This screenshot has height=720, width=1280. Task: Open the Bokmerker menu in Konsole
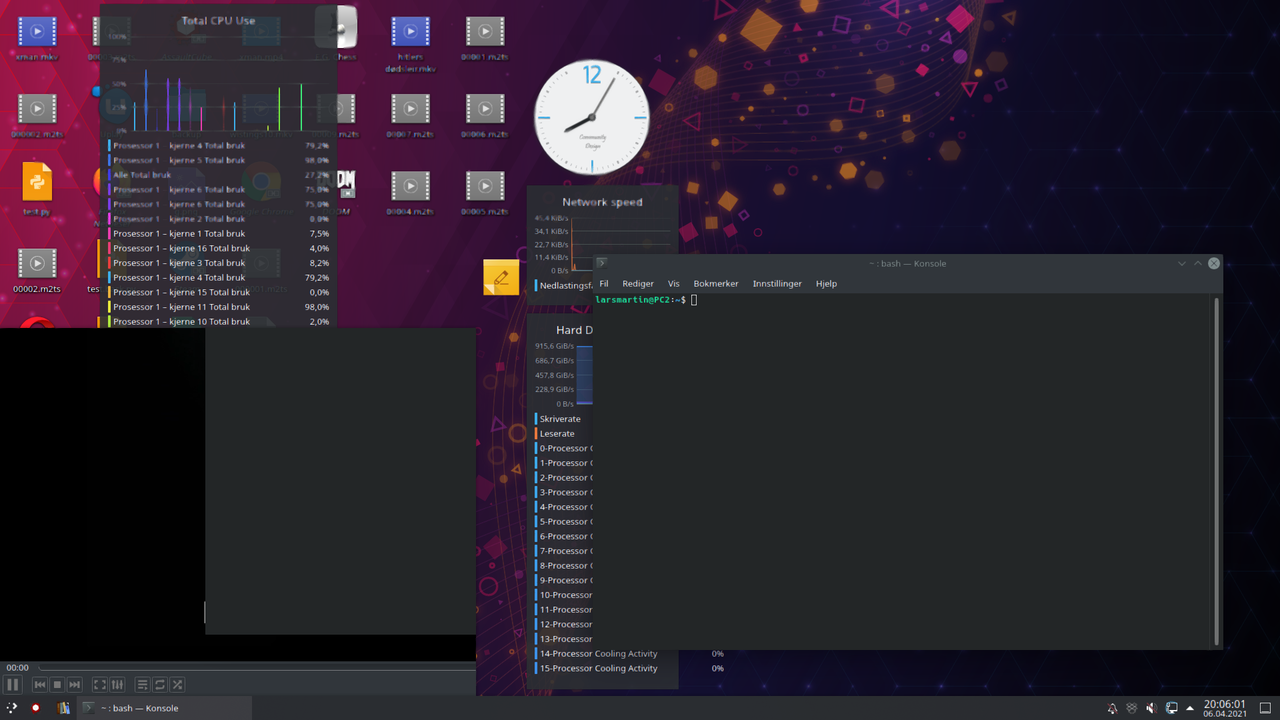pos(716,283)
